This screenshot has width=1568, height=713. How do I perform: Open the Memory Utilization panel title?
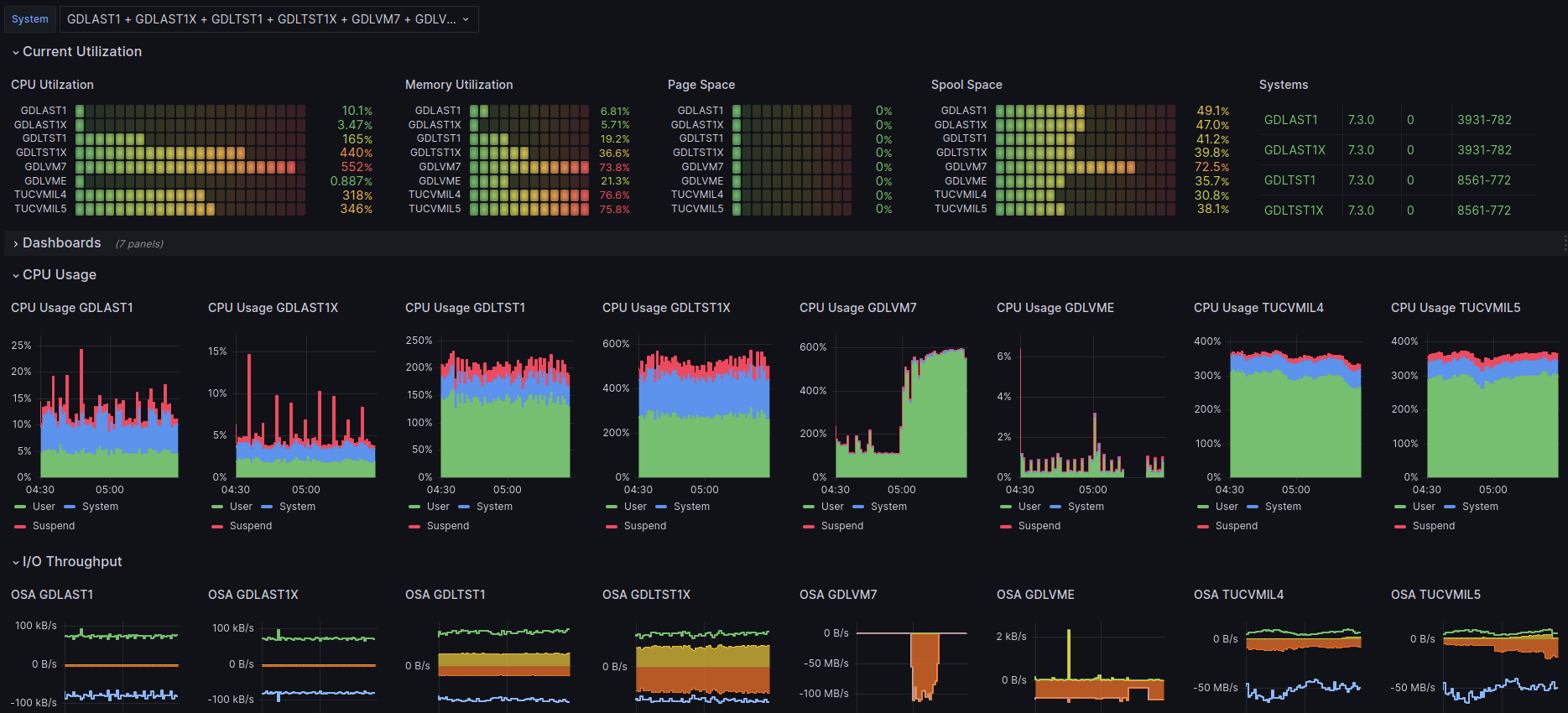pyautogui.click(x=459, y=85)
